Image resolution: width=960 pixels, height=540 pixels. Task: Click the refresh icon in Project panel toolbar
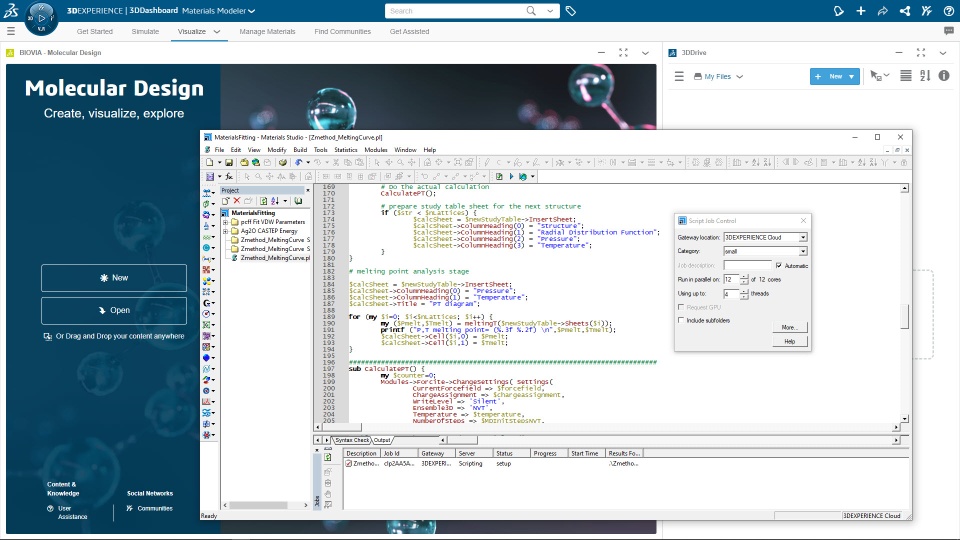[263, 201]
